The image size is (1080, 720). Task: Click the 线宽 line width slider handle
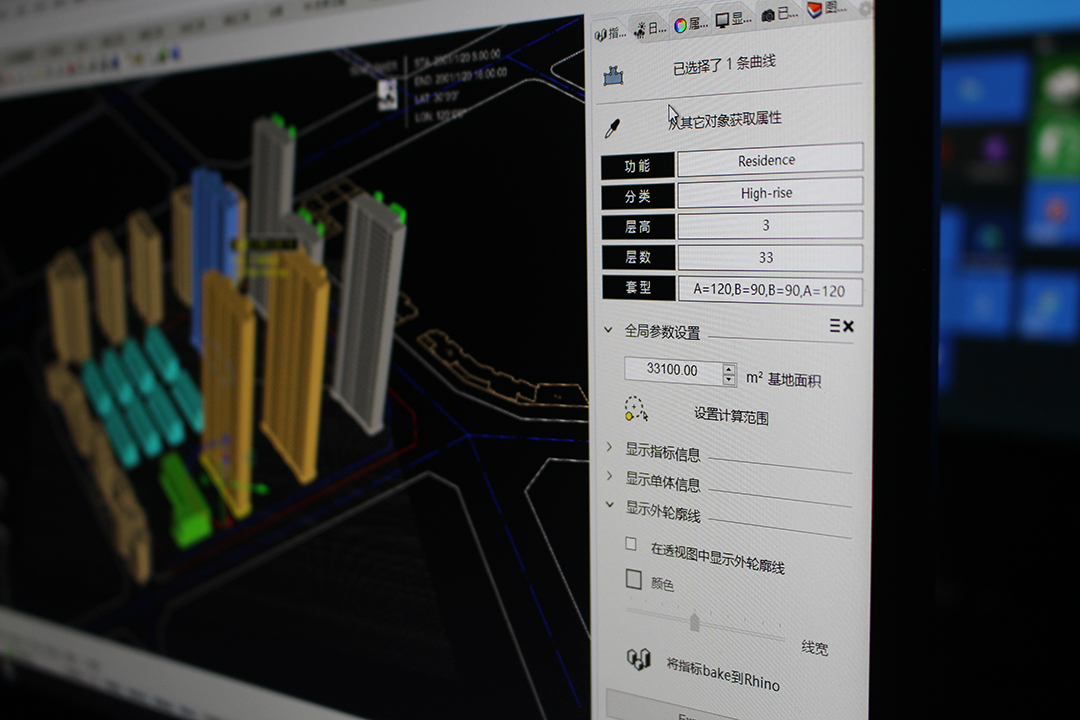pos(695,622)
